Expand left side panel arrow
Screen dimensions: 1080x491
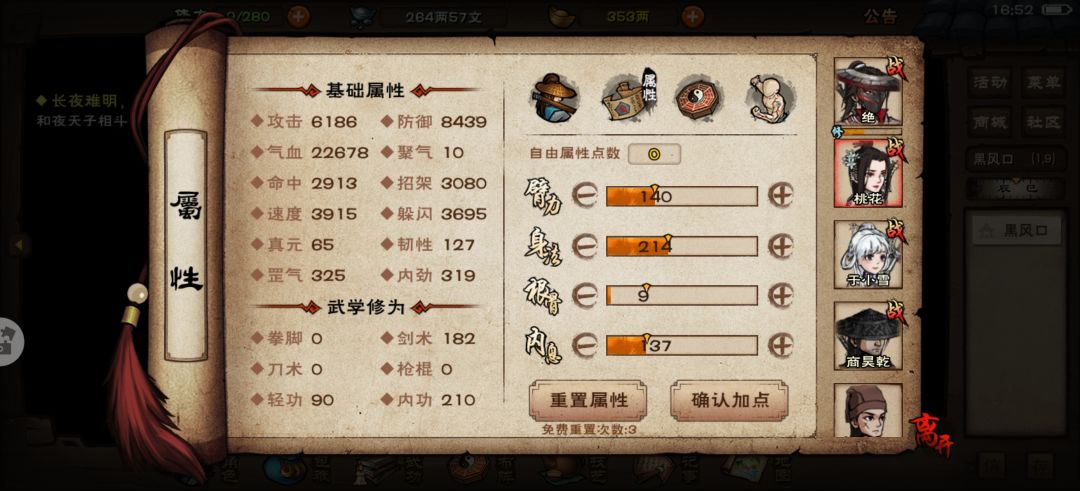tap(19, 244)
